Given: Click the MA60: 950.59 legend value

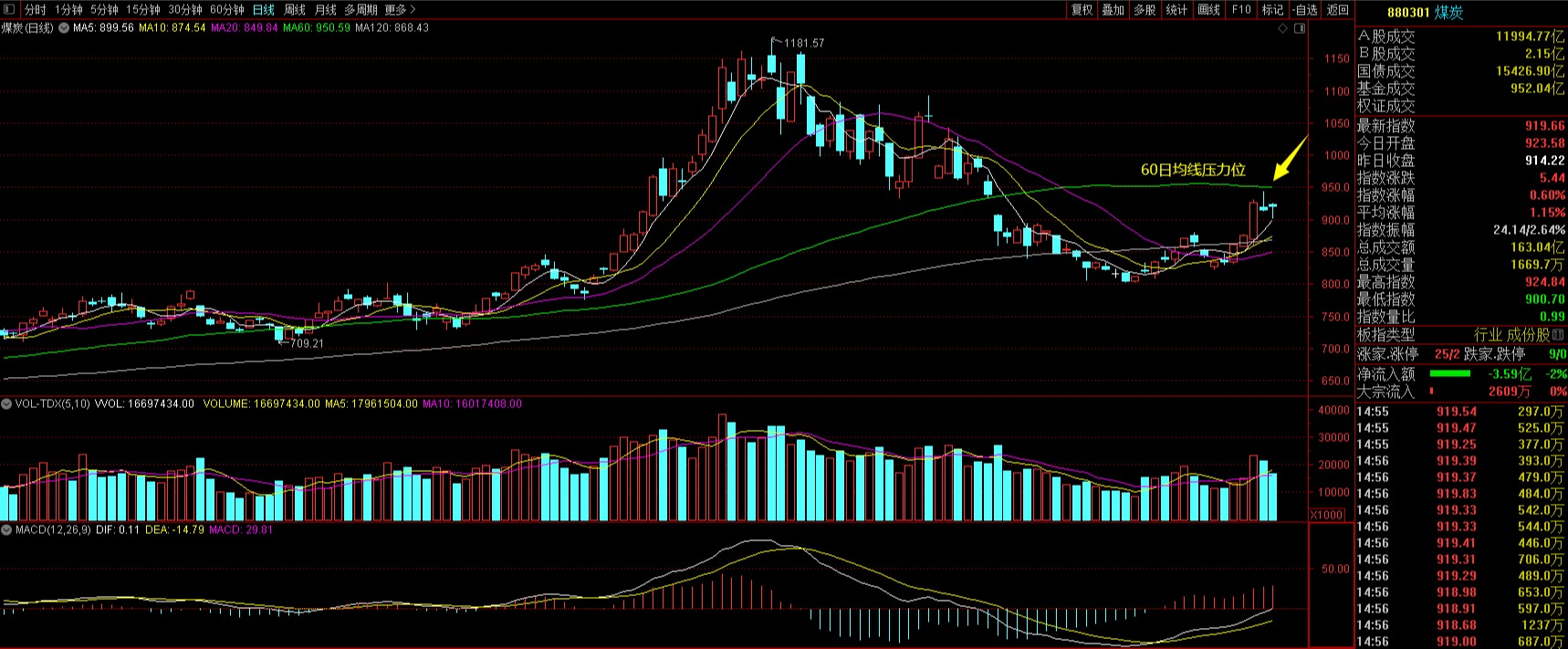Looking at the screenshot, I should 317,28.
